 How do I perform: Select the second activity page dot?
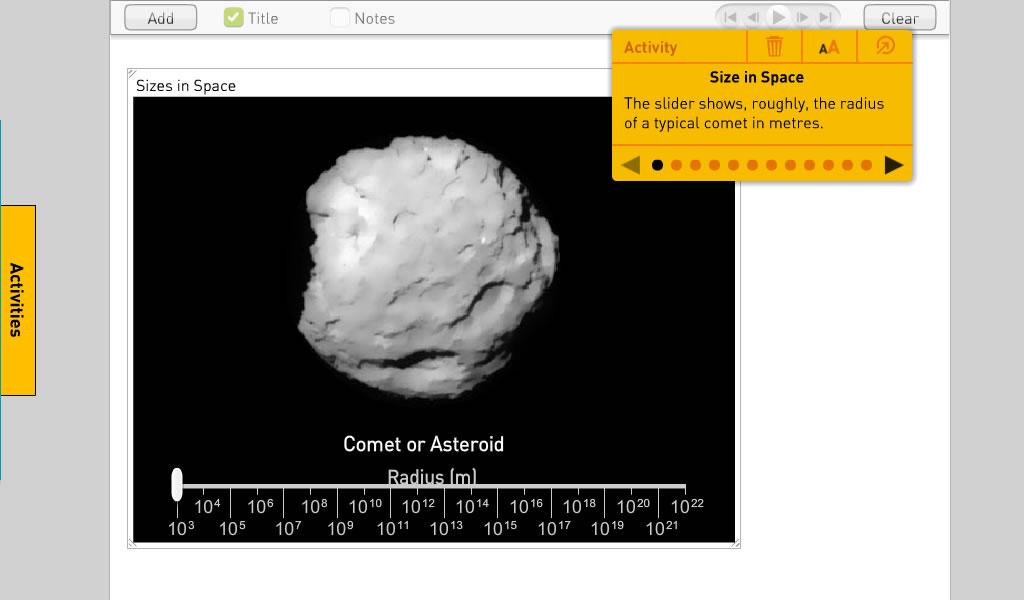tap(676, 165)
